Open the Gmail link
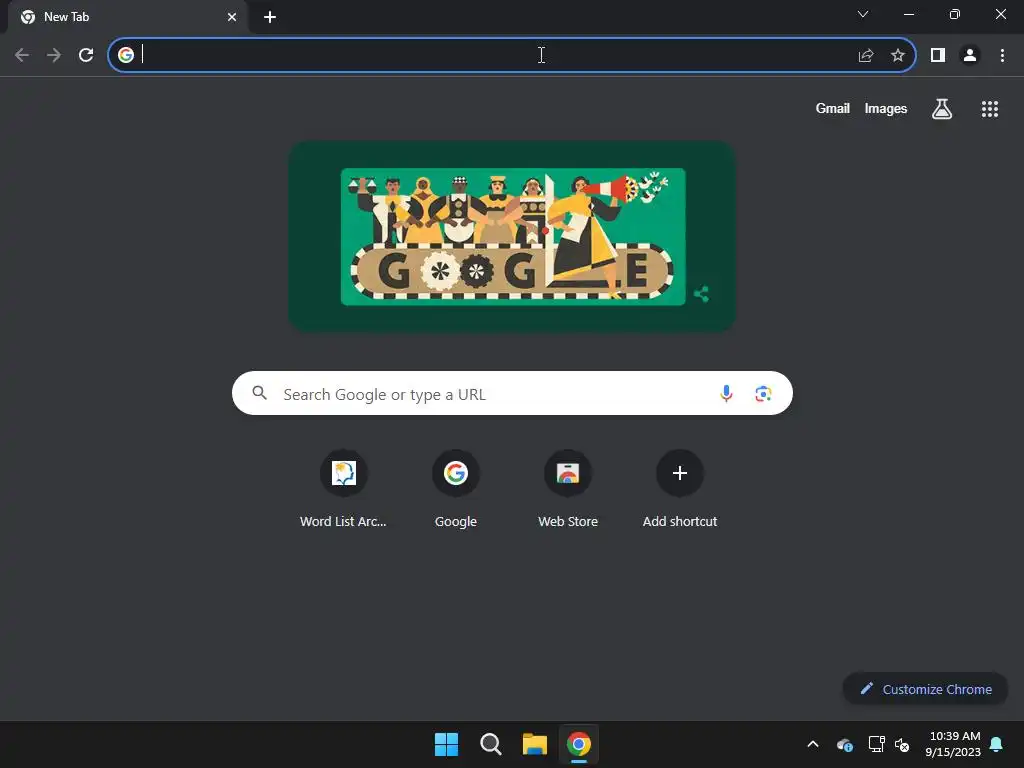Screen dimensions: 1024x768 pos(833,108)
